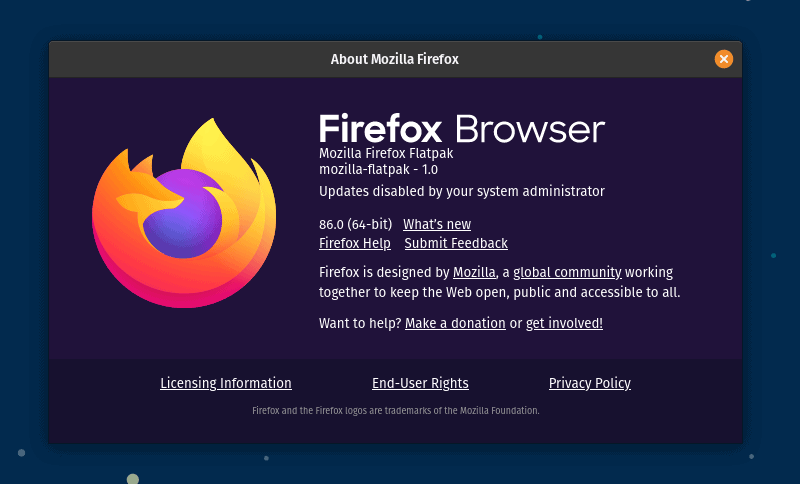Visit the global community link
Screen dimensions: 800x484
pyautogui.click(x=568, y=272)
